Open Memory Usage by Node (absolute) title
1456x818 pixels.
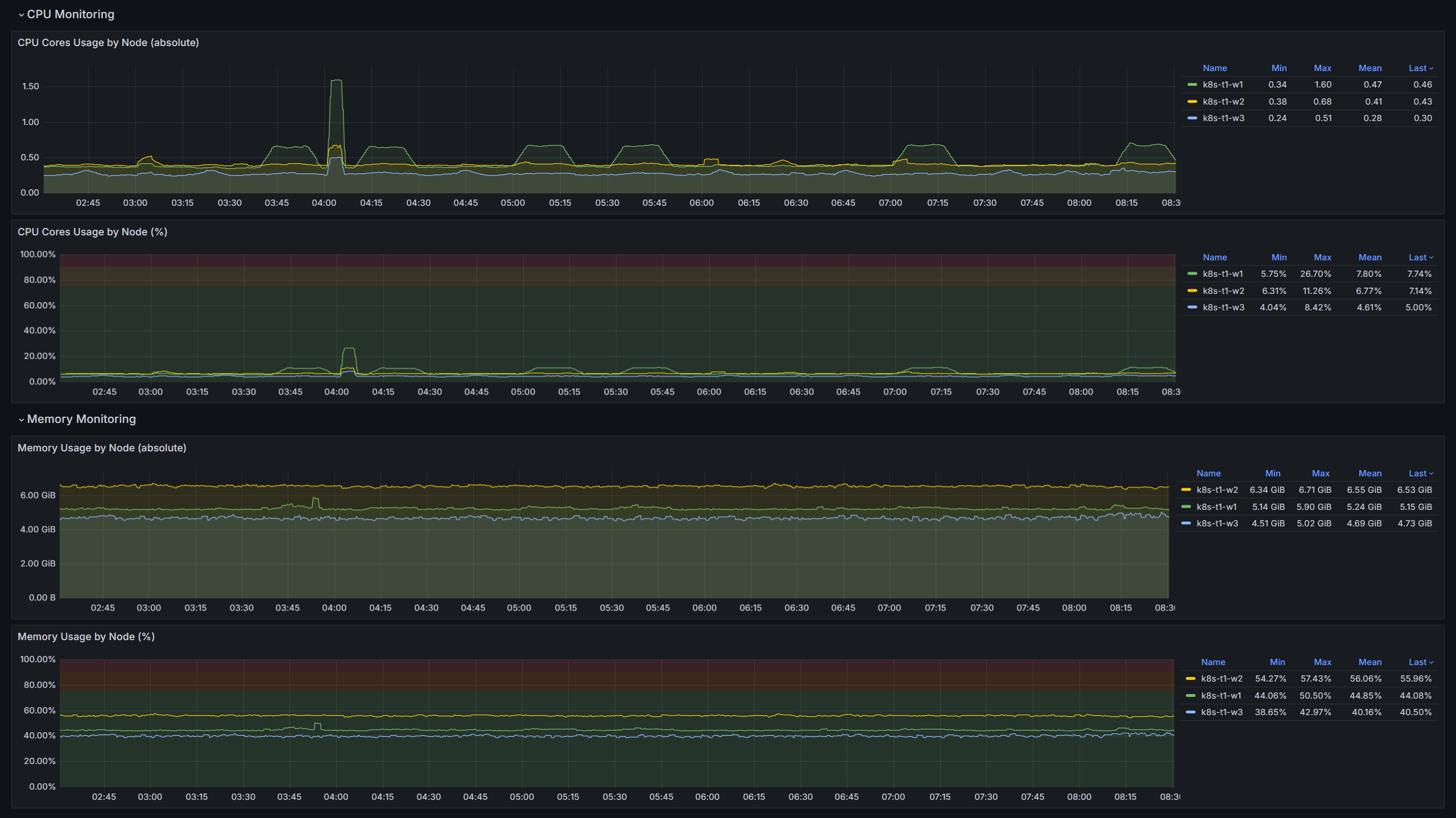102,448
